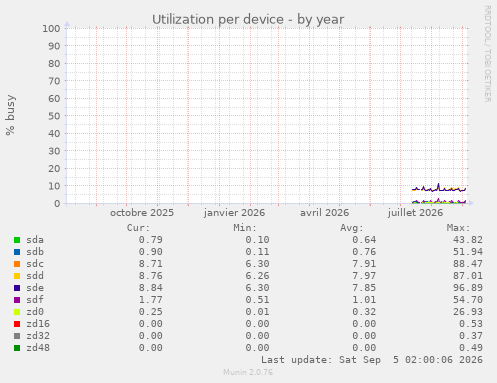Click sda average value 0.64

coord(364,240)
